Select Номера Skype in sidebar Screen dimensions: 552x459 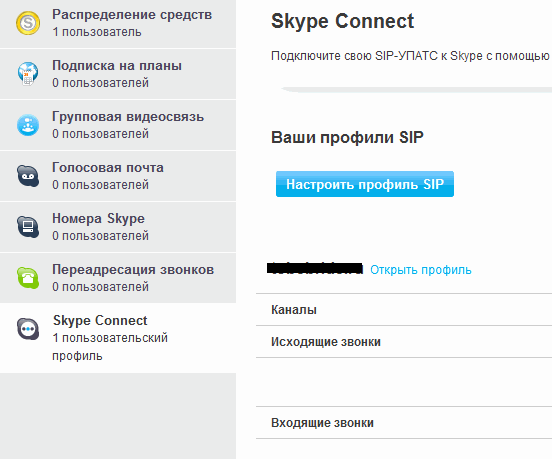tap(118, 227)
